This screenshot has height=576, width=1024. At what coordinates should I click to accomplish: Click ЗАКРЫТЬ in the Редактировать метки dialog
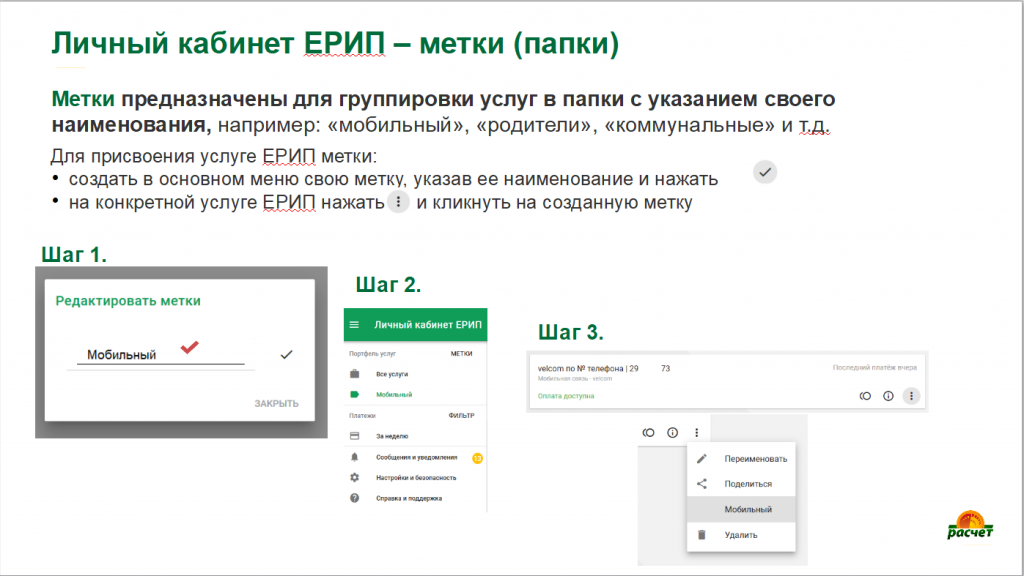(276, 404)
